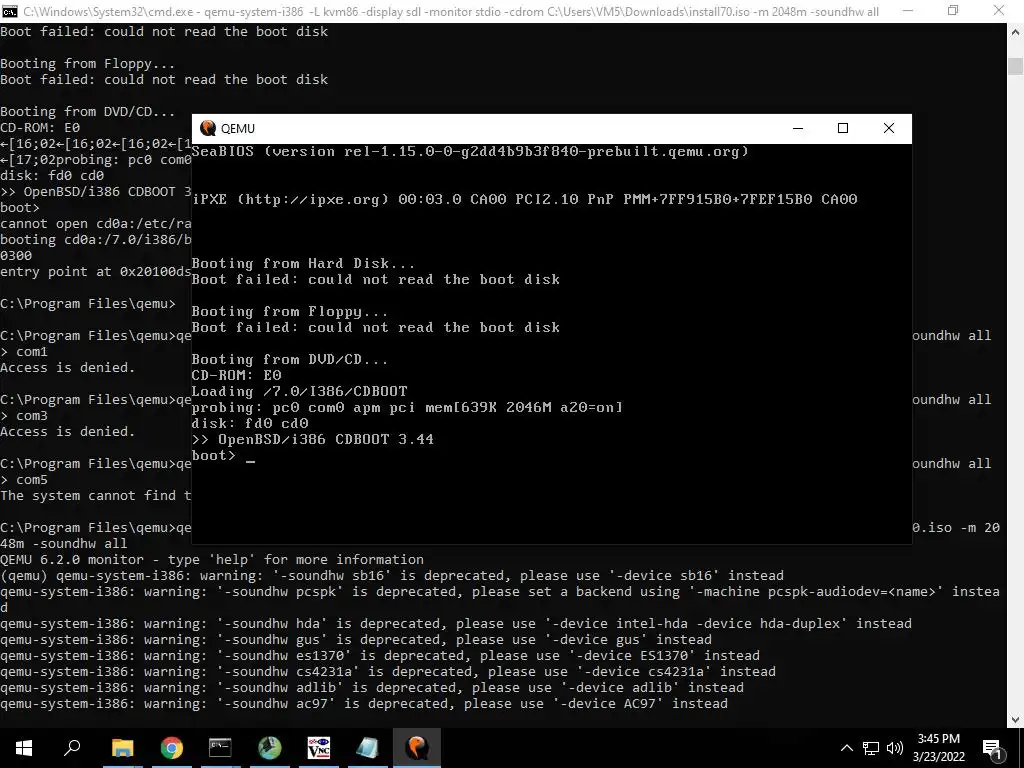The width and height of the screenshot is (1024, 768).
Task: Click the iPXE line in QEMU
Action: 525,199
